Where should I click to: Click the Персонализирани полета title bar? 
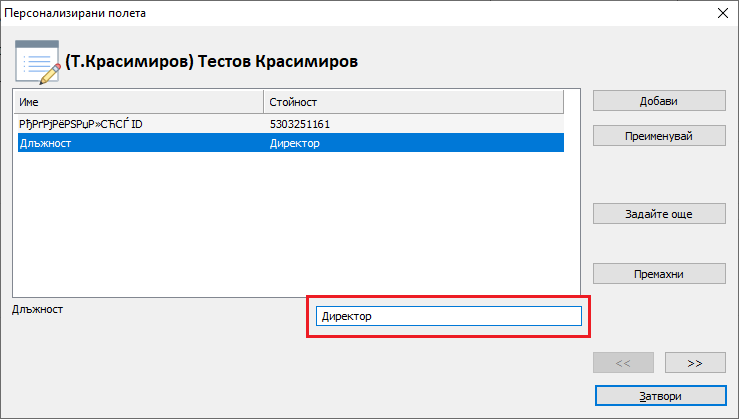[300, 13]
